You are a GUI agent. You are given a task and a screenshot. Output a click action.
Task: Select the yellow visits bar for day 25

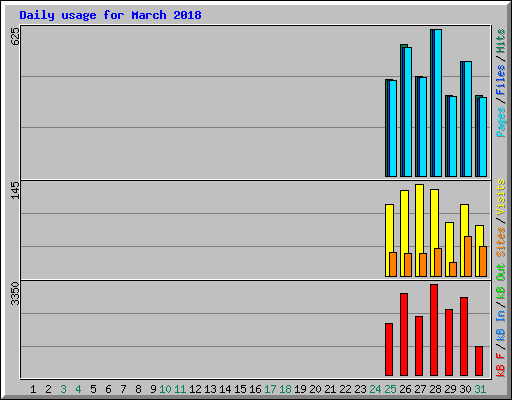(389, 240)
